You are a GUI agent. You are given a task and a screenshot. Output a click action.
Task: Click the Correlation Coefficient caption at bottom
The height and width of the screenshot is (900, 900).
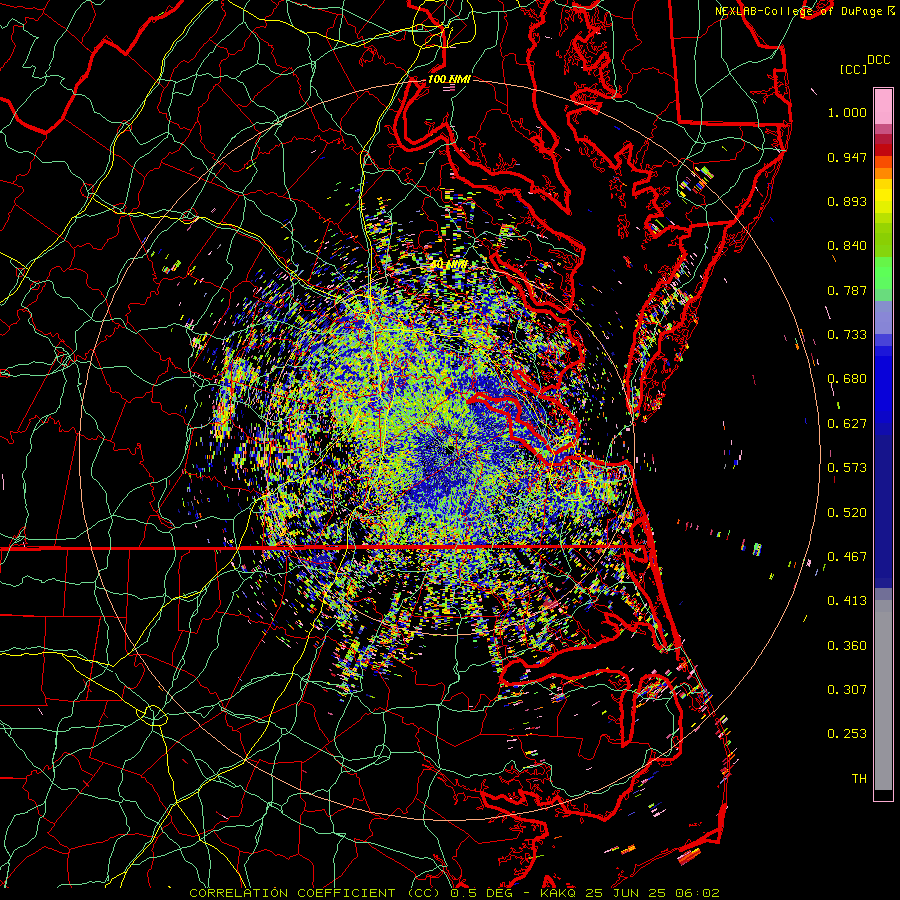click(x=454, y=893)
